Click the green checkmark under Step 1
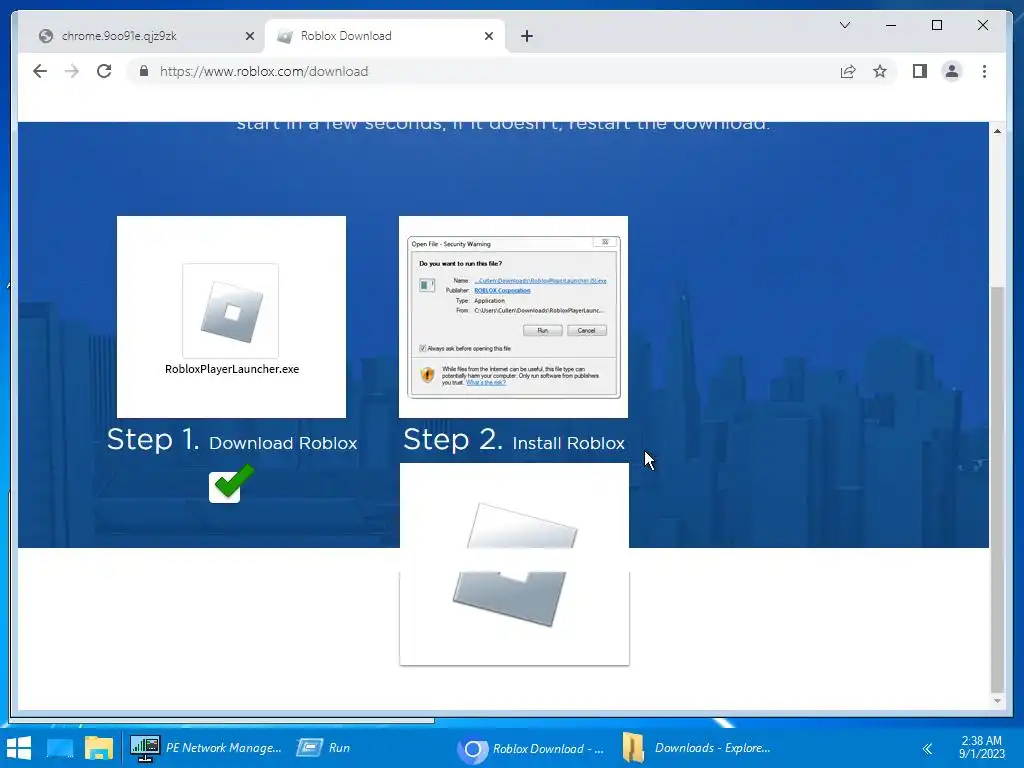Screen dimensions: 1024x768 tap(230, 484)
